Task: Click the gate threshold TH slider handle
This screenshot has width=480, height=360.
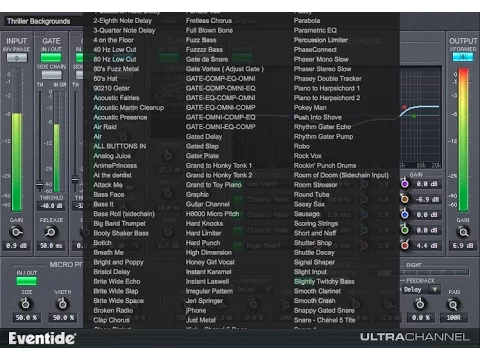Action: pyautogui.click(x=40, y=184)
